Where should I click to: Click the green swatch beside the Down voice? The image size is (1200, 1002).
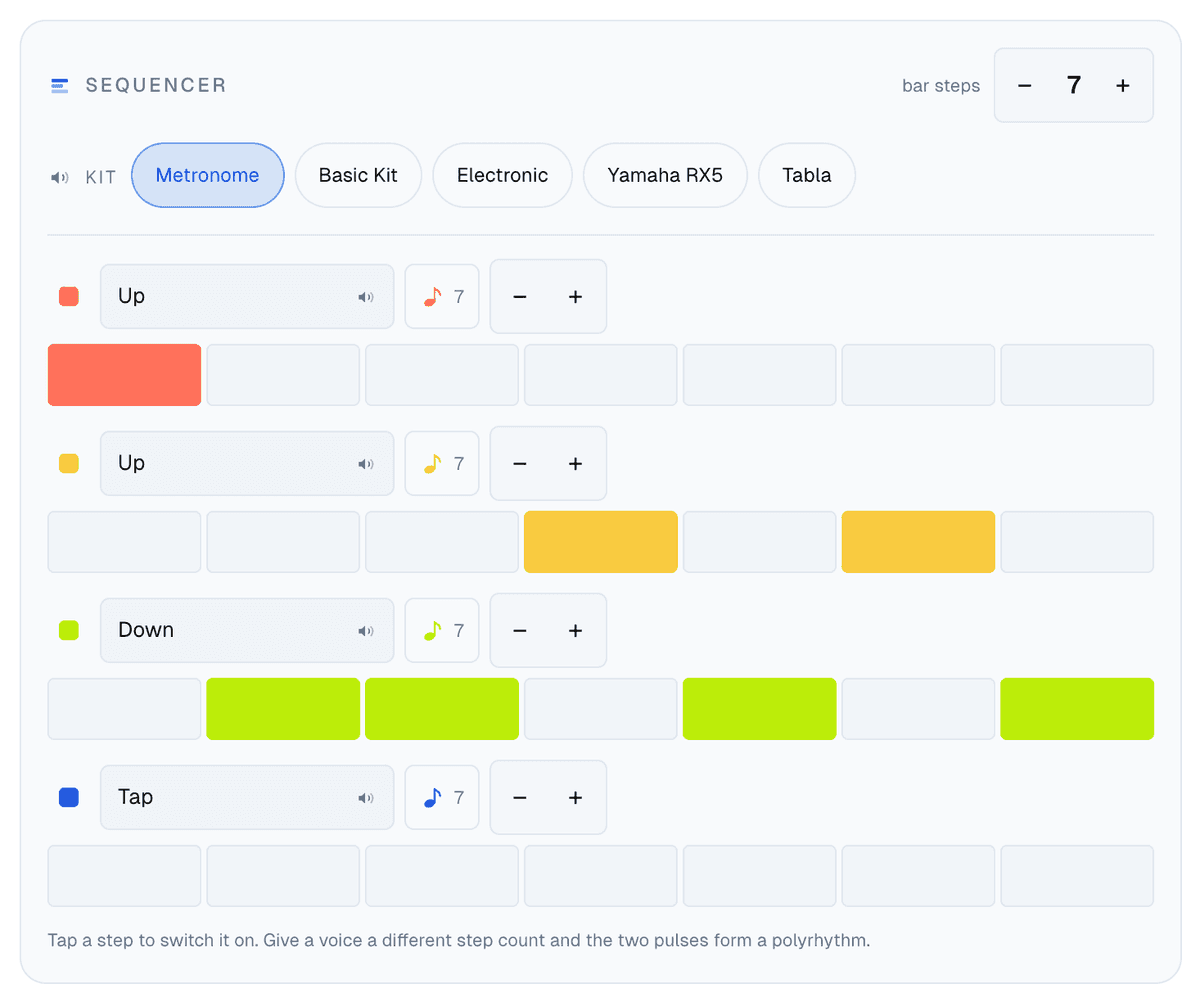[x=69, y=630]
